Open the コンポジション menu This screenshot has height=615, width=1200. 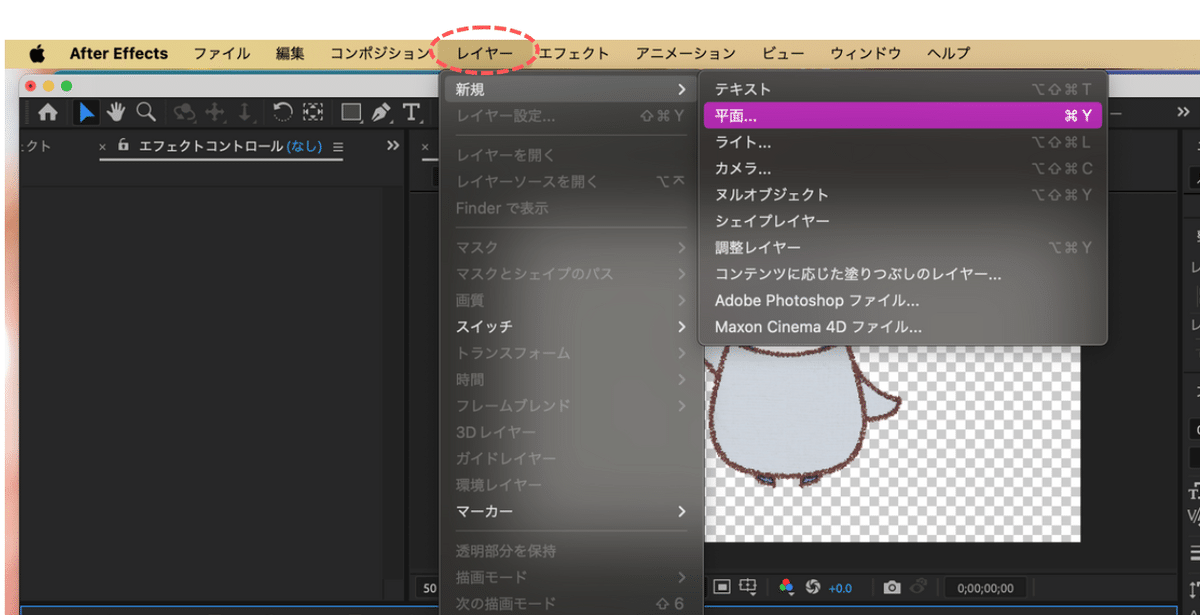pos(380,54)
